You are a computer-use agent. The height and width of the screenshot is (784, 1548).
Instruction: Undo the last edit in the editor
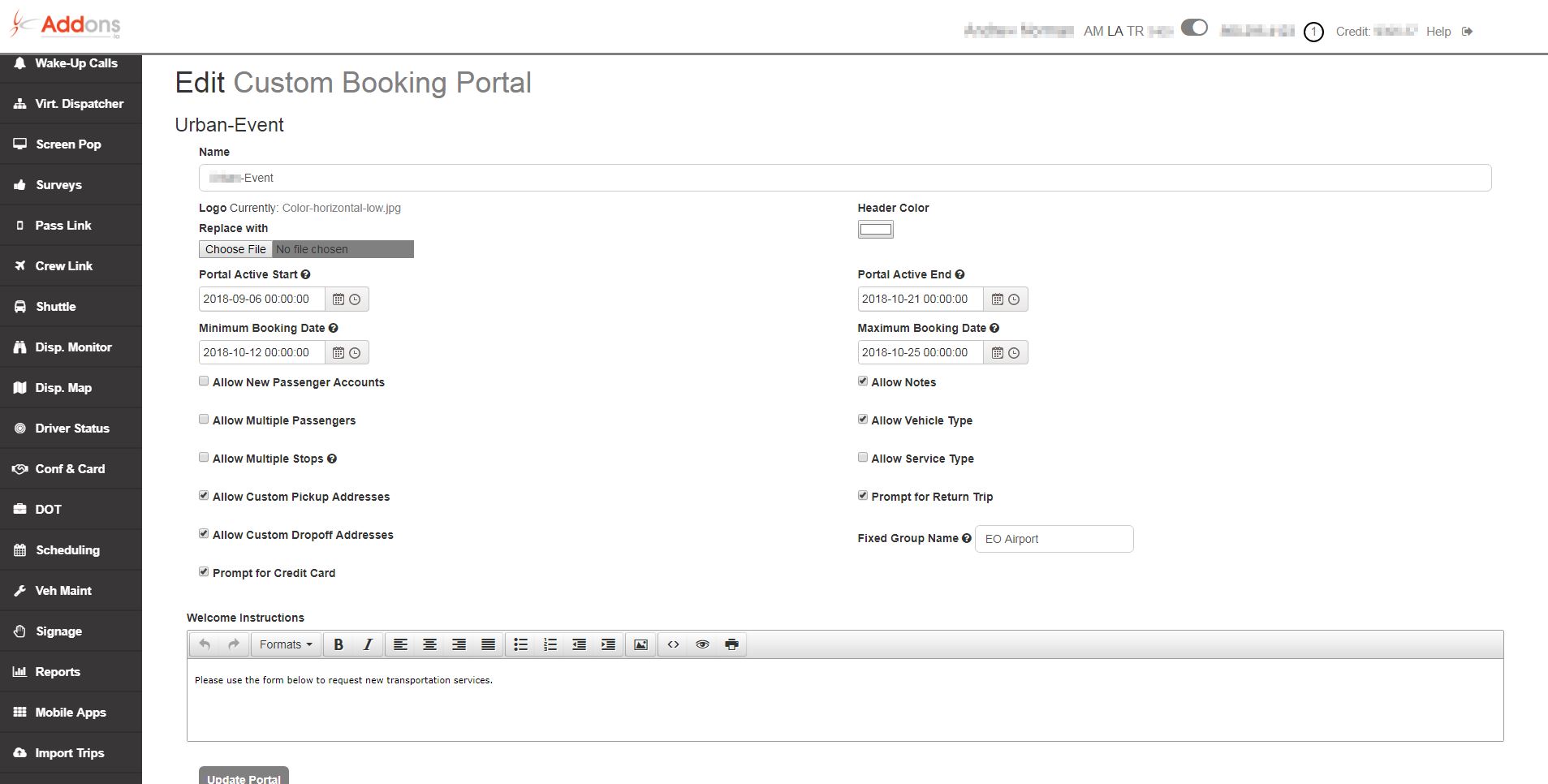[x=205, y=644]
